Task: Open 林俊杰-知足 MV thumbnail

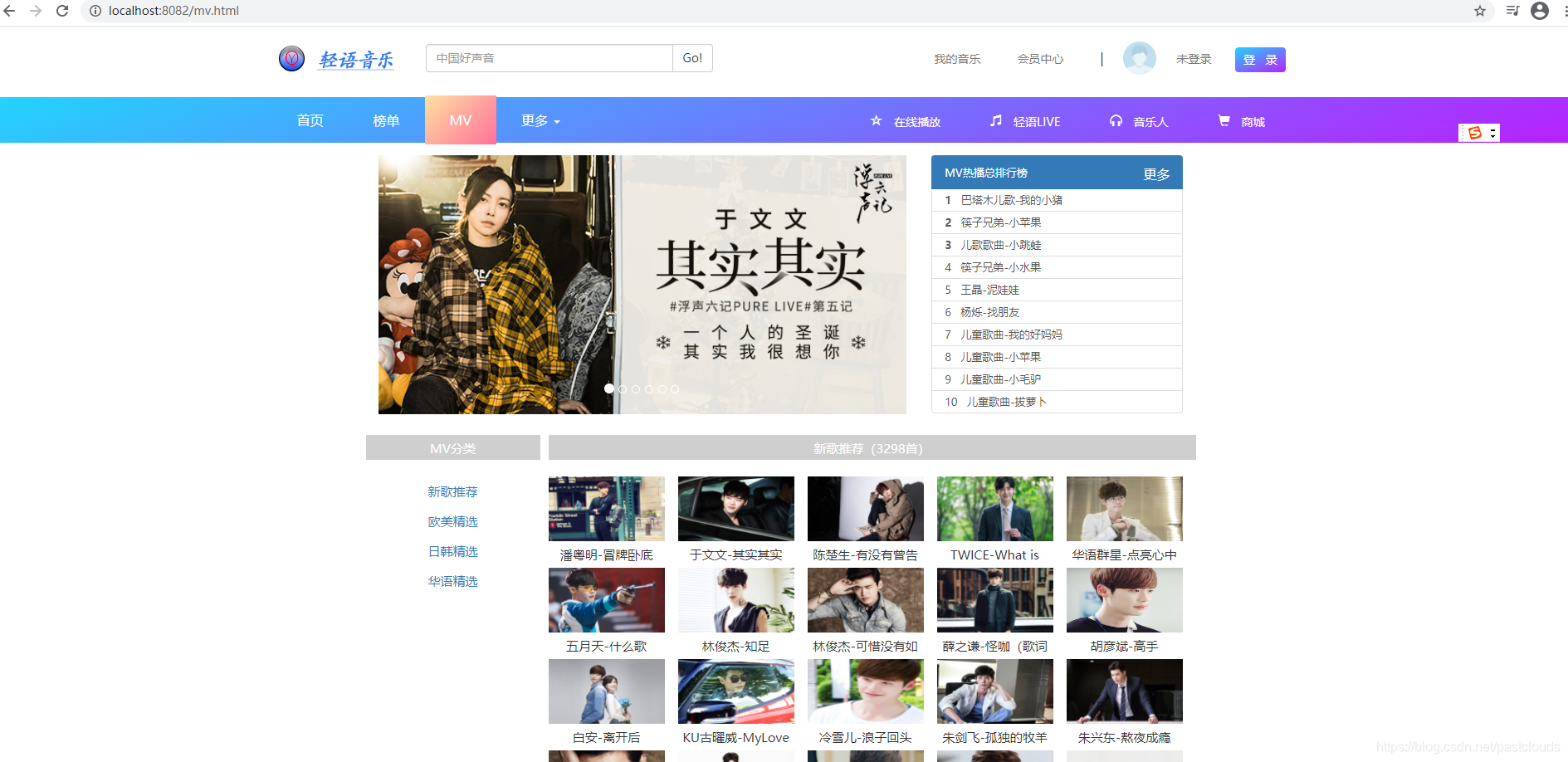Action: (x=736, y=600)
